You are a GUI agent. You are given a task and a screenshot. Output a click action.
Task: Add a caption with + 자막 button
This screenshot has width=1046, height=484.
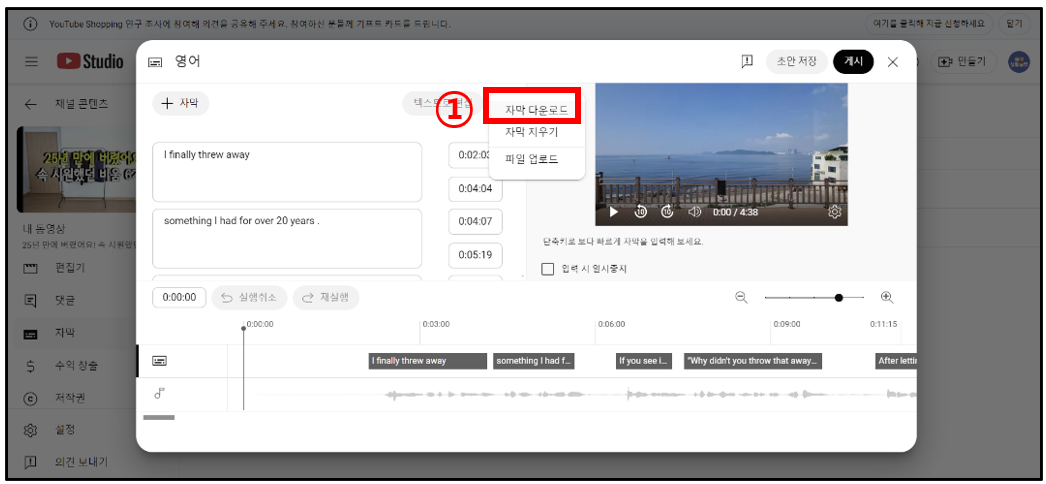pos(181,103)
